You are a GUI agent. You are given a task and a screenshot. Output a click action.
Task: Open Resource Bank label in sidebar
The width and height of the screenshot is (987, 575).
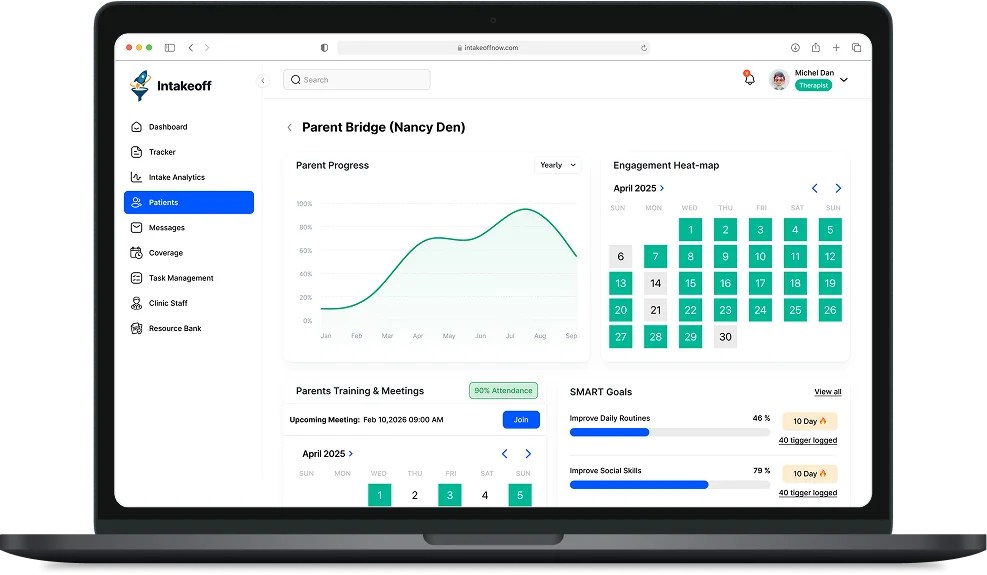pyautogui.click(x=175, y=328)
